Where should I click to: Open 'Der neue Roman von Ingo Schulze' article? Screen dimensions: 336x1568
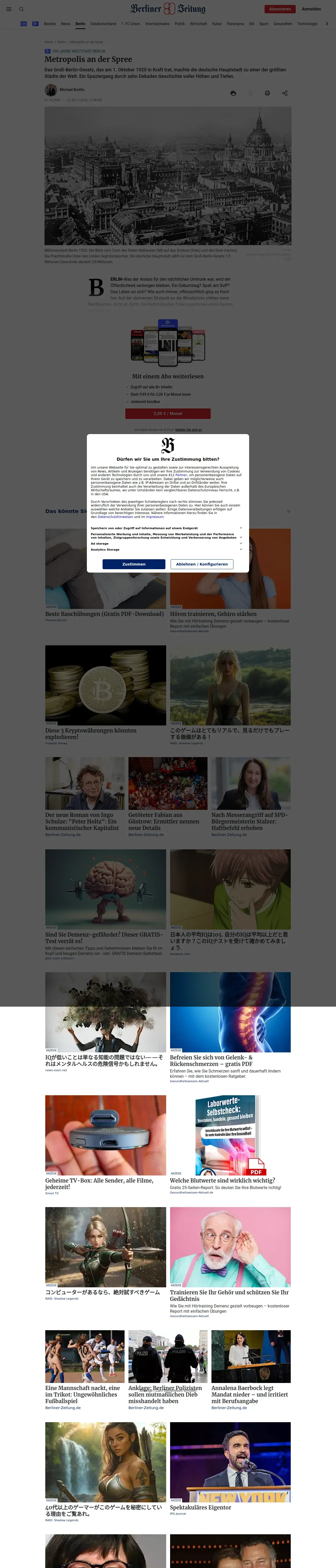[x=82, y=822]
